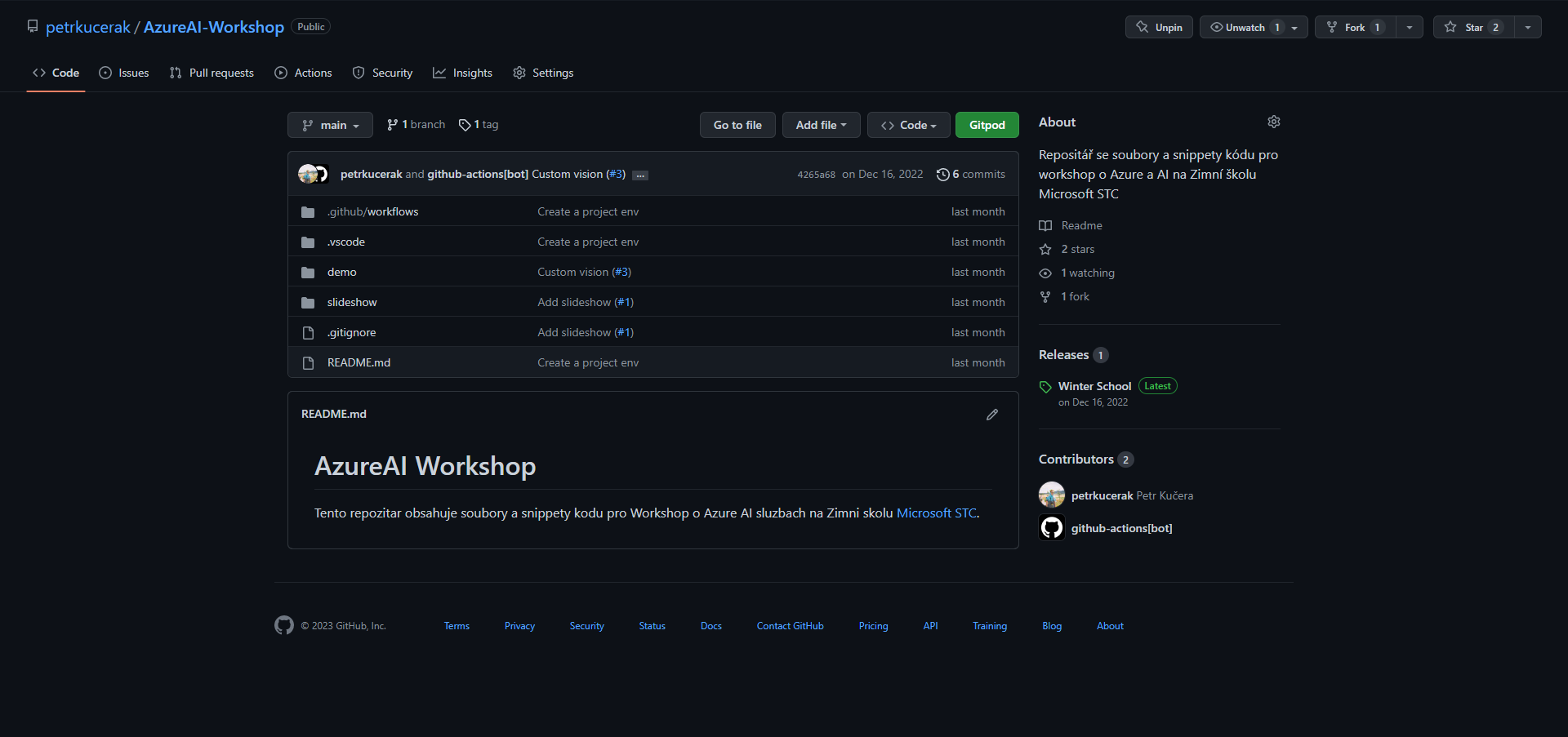Click the commit history clock icon
The height and width of the screenshot is (737, 1568).
(944, 174)
